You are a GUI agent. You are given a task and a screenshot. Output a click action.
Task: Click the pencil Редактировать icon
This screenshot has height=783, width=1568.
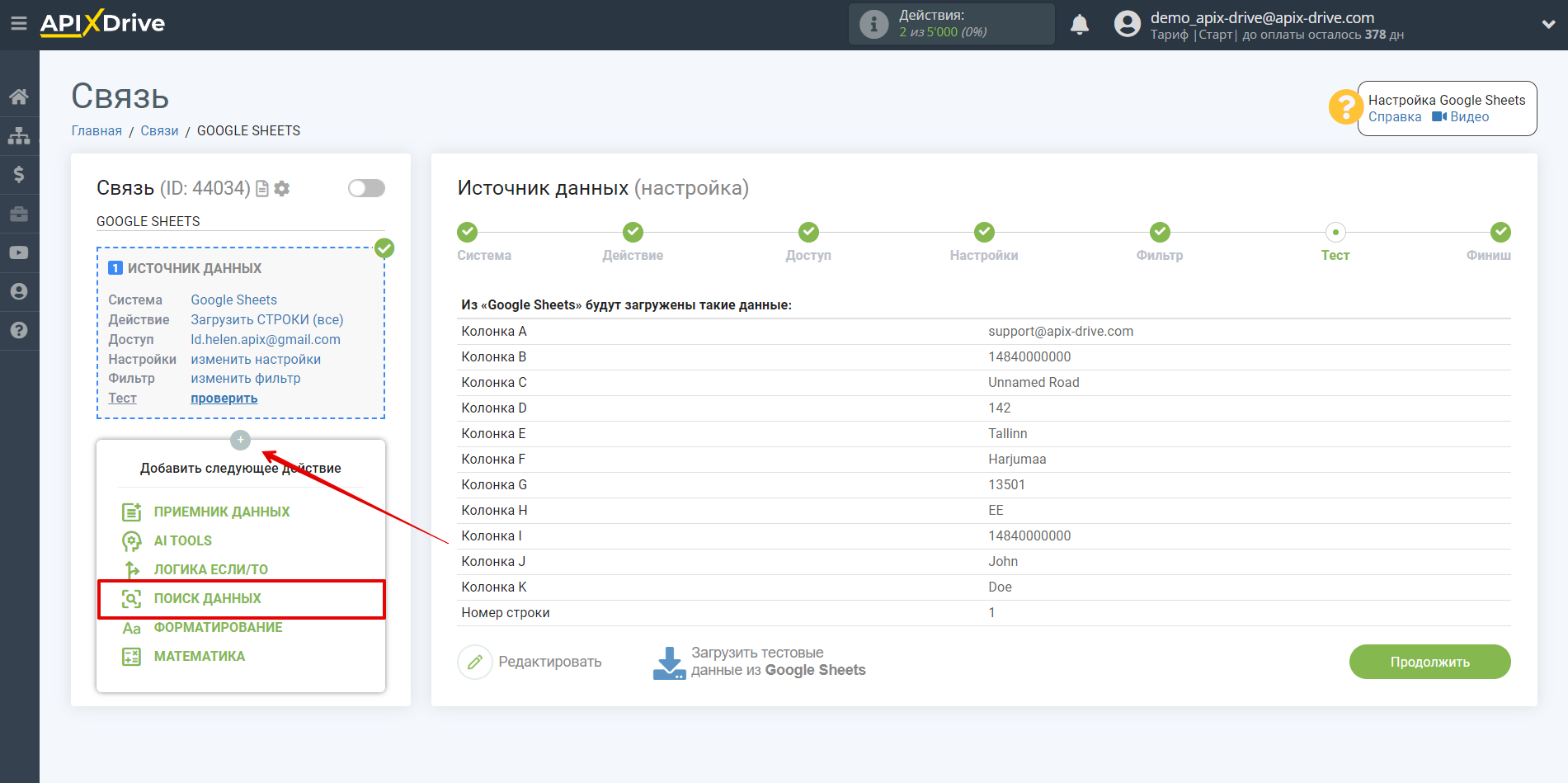point(475,662)
